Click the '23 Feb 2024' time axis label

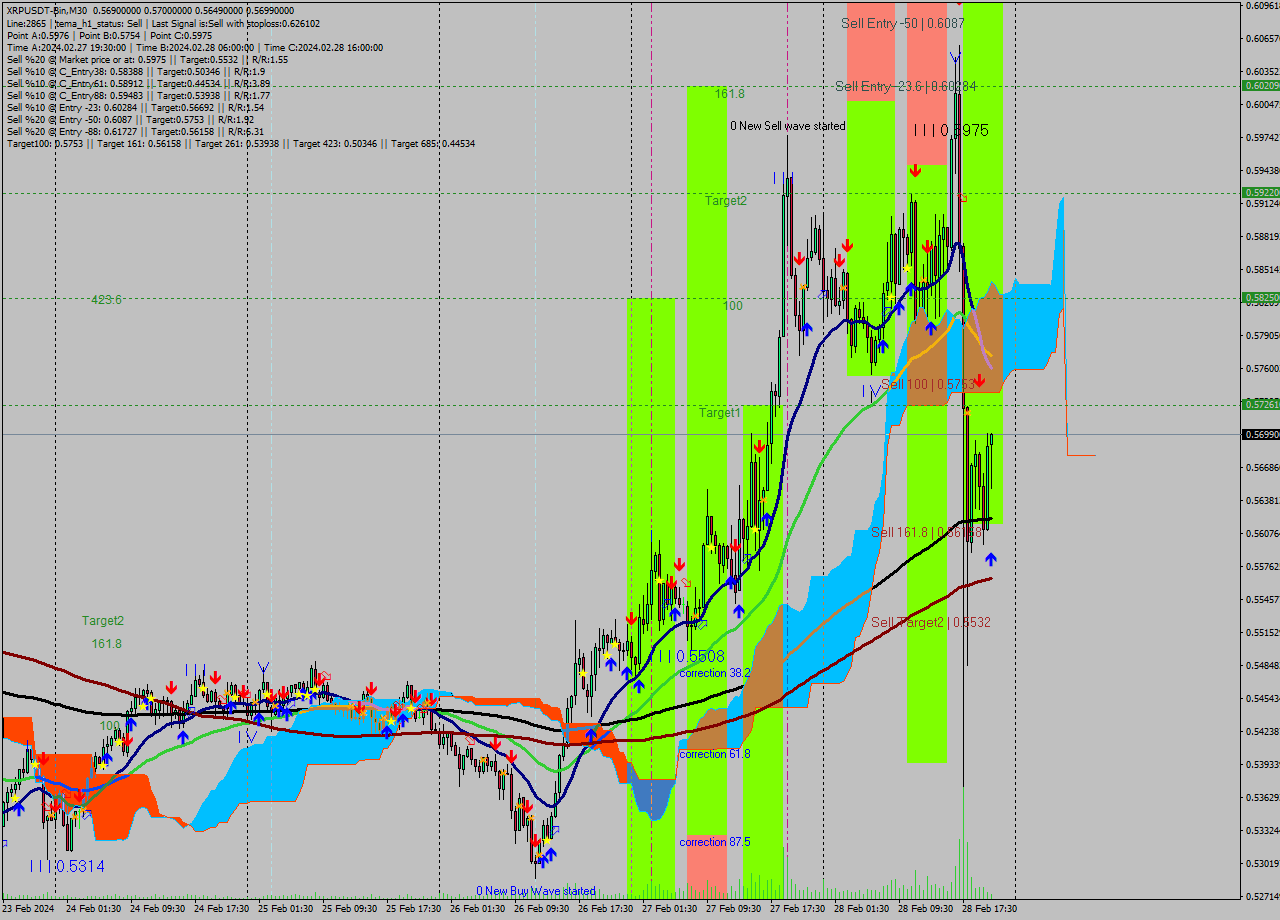pos(28,909)
